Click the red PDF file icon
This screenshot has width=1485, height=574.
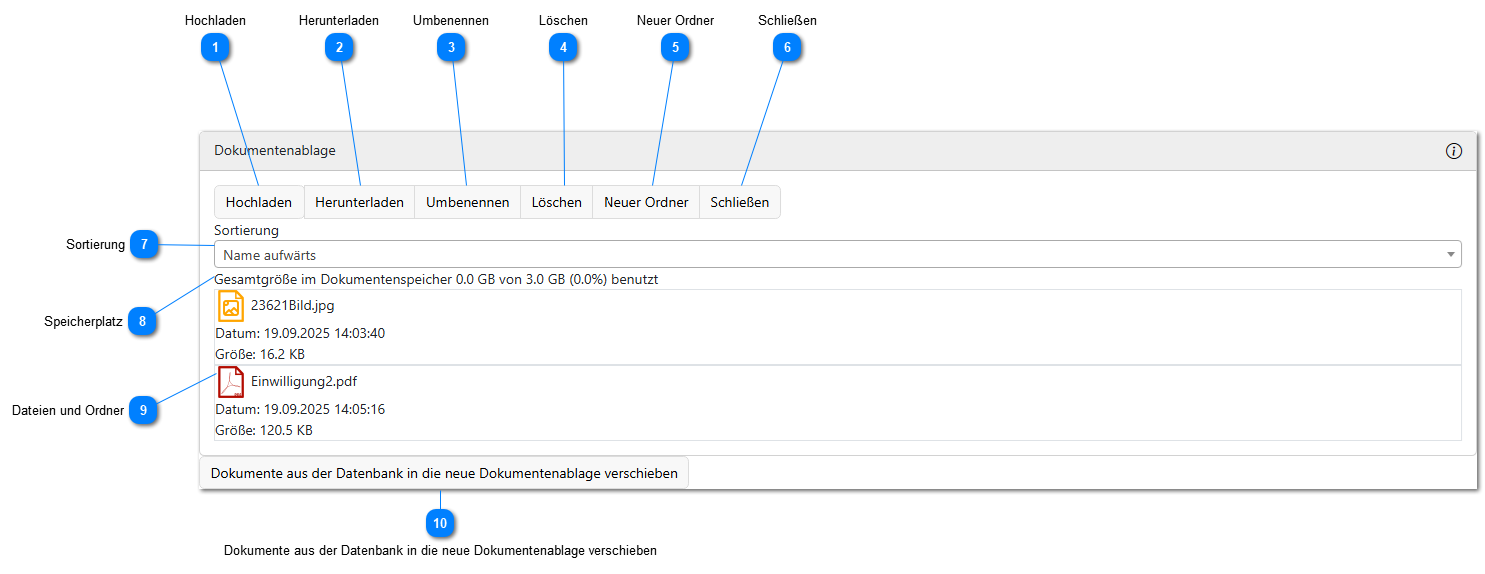[231, 382]
